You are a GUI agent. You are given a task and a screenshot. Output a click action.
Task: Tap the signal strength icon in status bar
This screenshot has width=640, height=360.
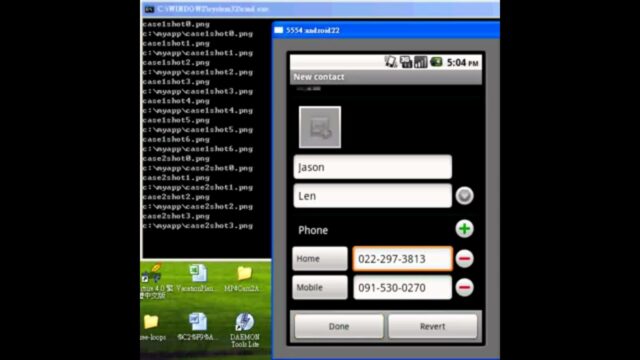[x=420, y=62]
